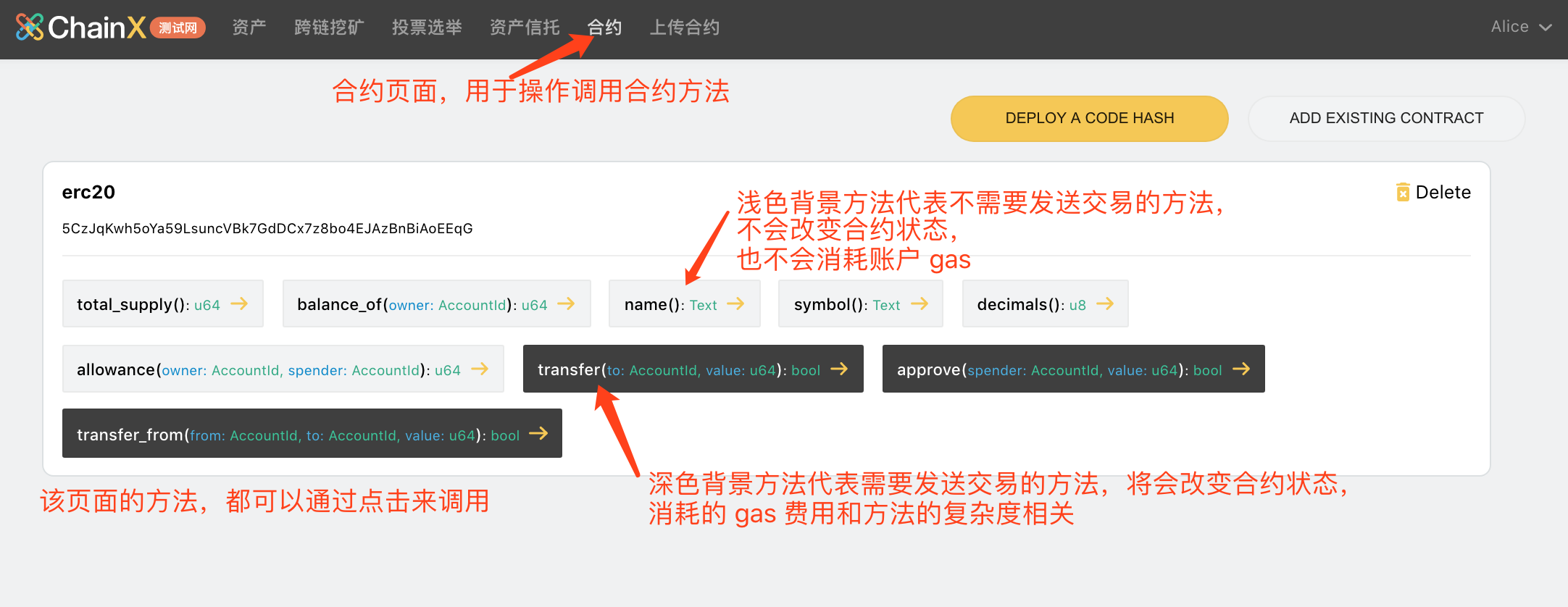Click DEPLOY A CODE HASH button
Image resolution: width=1568 pixels, height=607 pixels.
[x=1089, y=118]
